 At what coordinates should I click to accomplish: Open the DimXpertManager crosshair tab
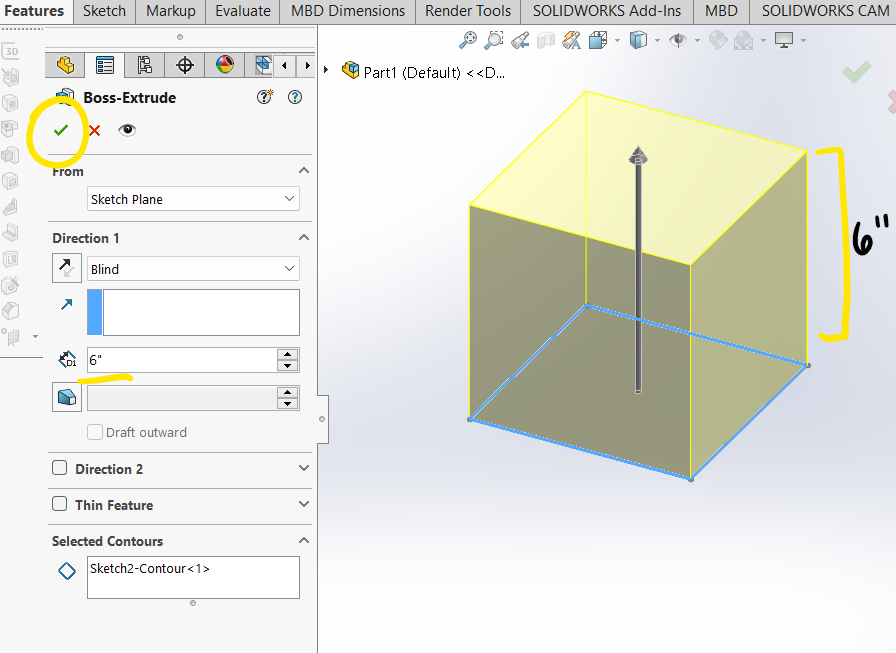pyautogui.click(x=185, y=65)
